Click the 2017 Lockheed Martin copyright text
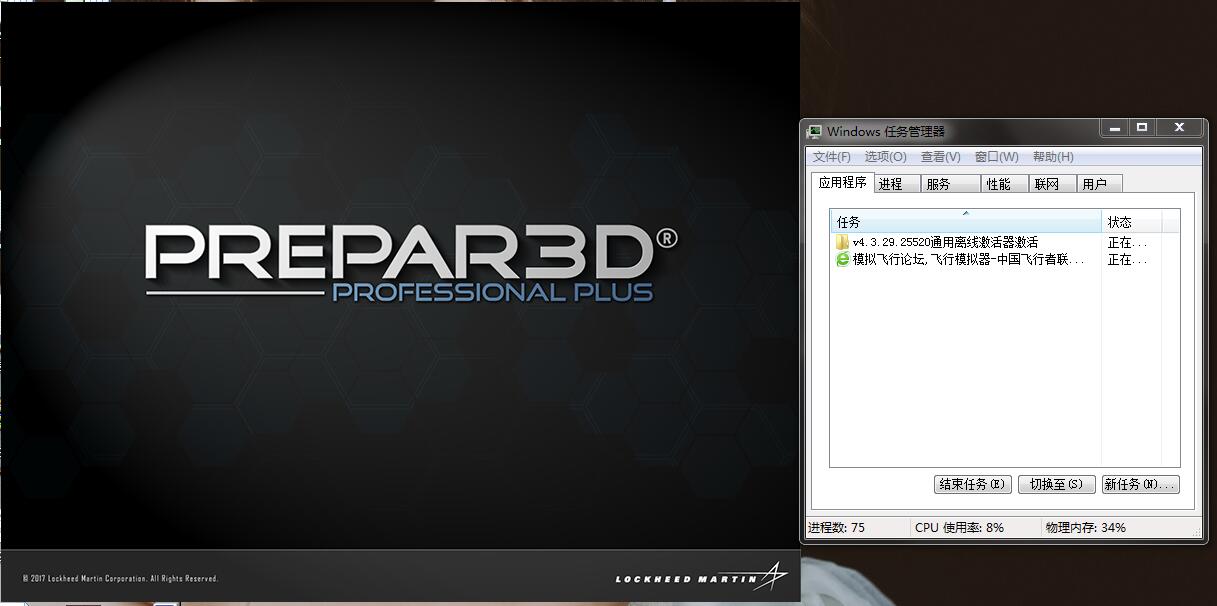This screenshot has height=606, width=1217. click(x=120, y=579)
